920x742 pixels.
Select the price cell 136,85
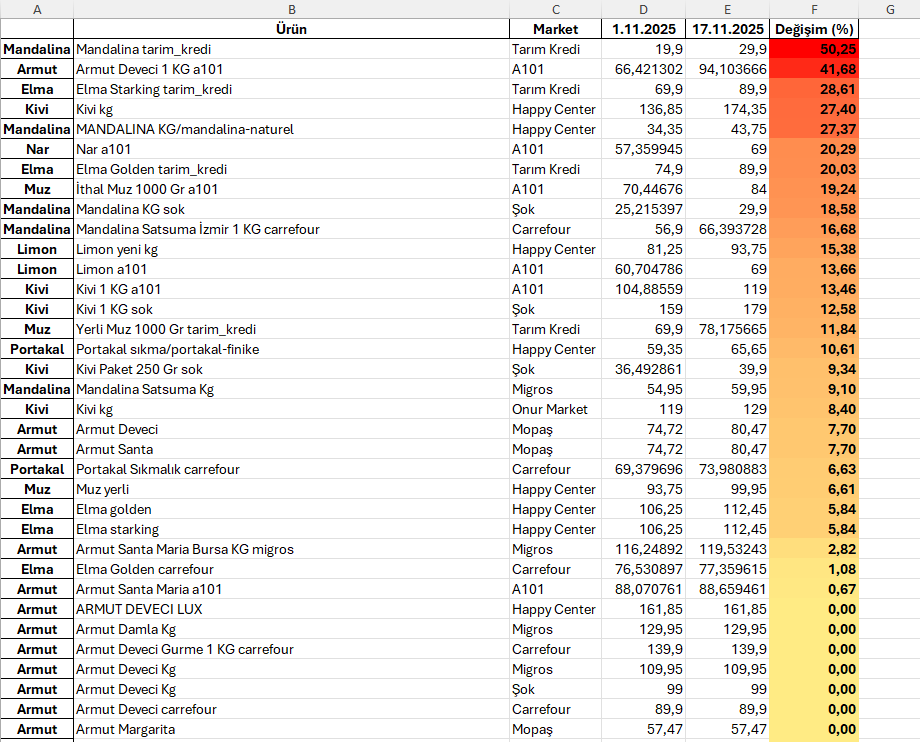click(644, 109)
